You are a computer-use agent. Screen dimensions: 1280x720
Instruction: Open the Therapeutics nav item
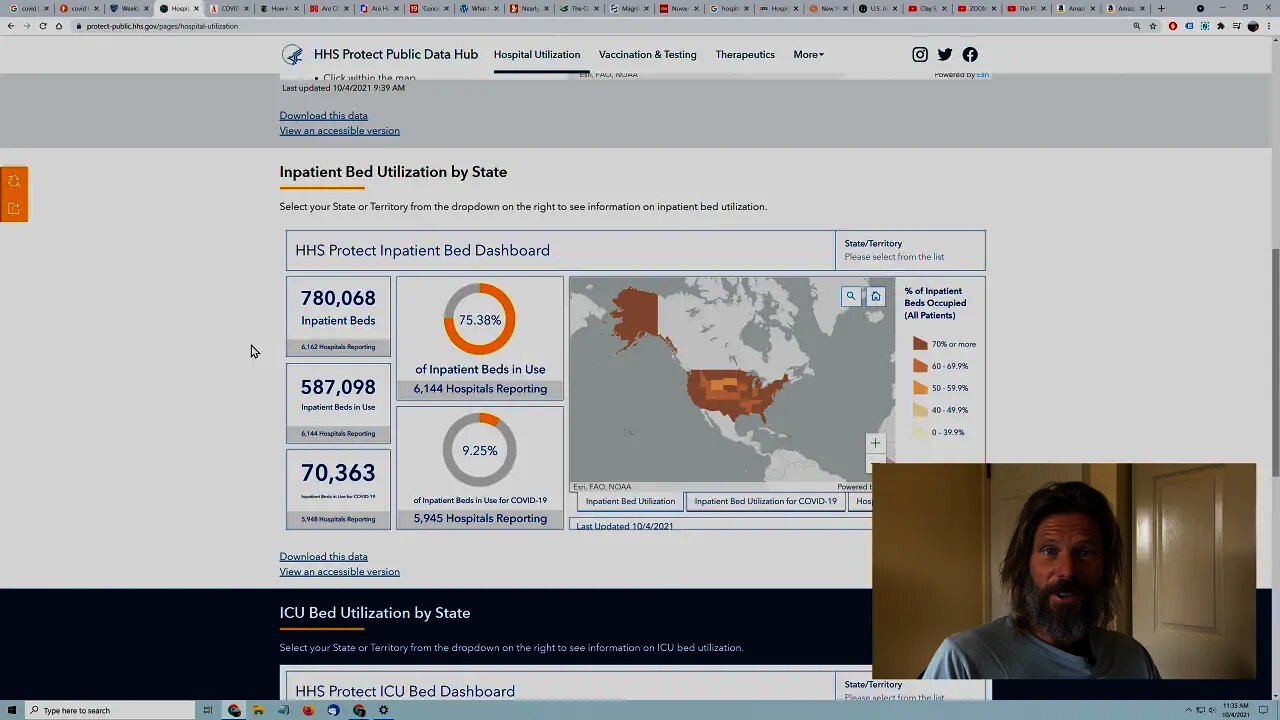(745, 54)
